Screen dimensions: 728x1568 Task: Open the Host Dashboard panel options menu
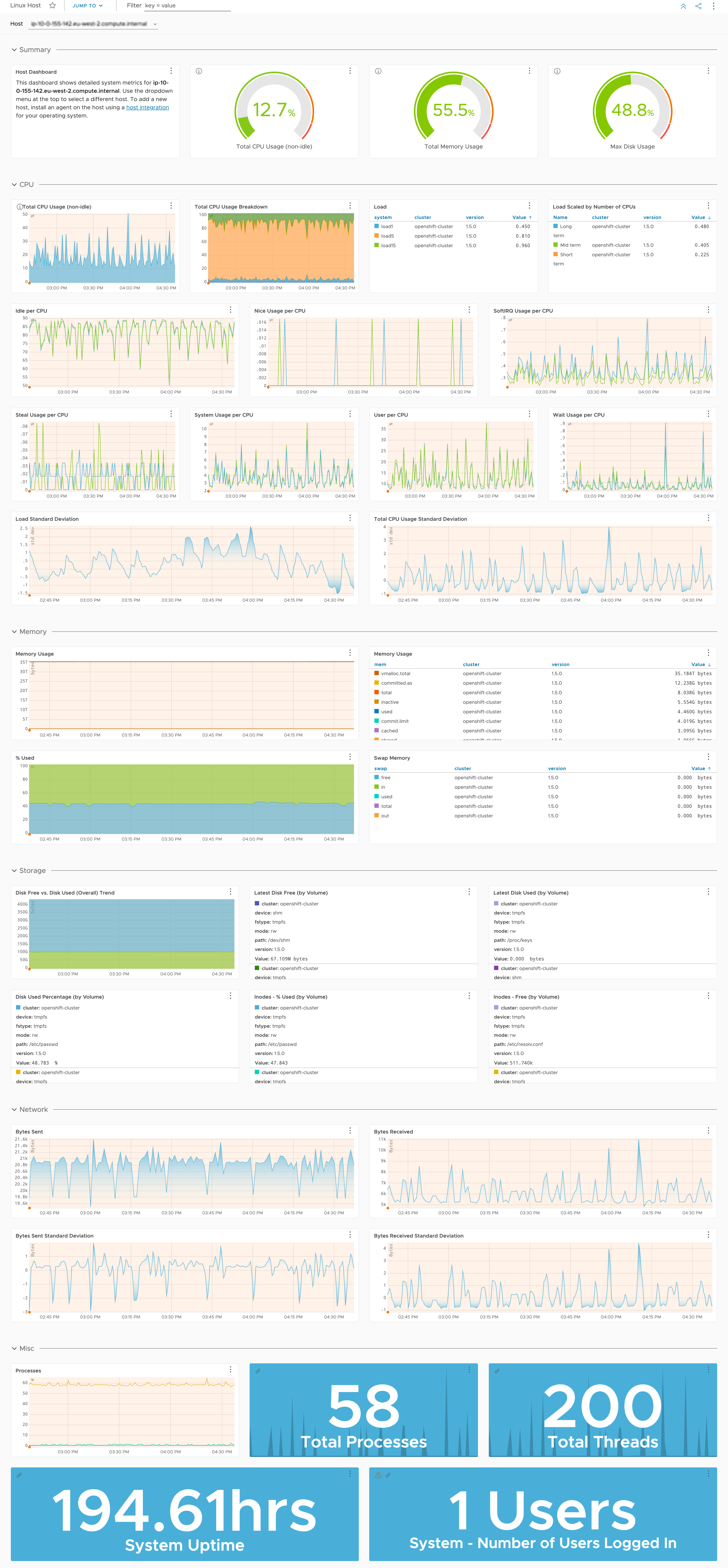click(x=171, y=71)
